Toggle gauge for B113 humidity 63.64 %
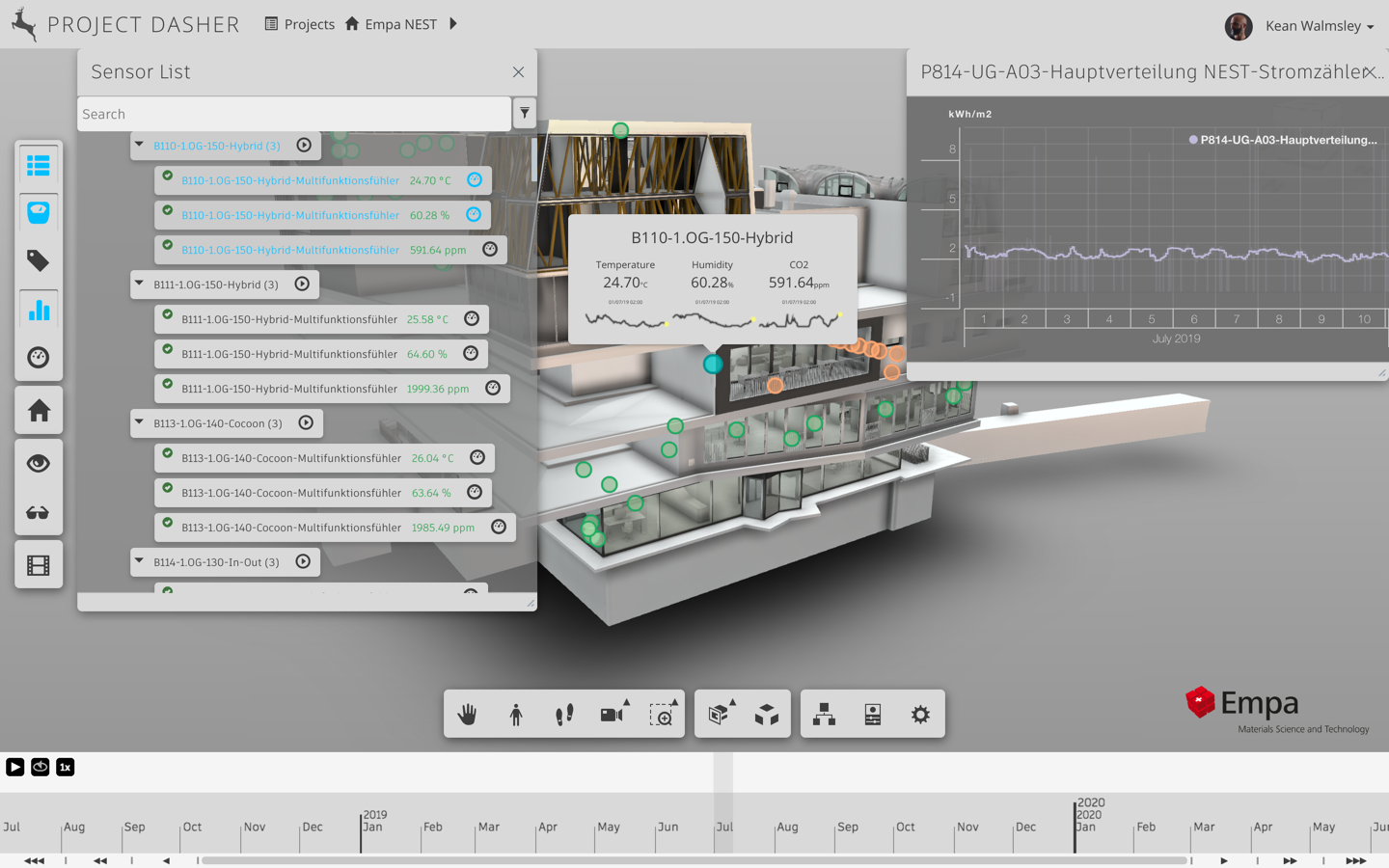1389x868 pixels. (475, 493)
